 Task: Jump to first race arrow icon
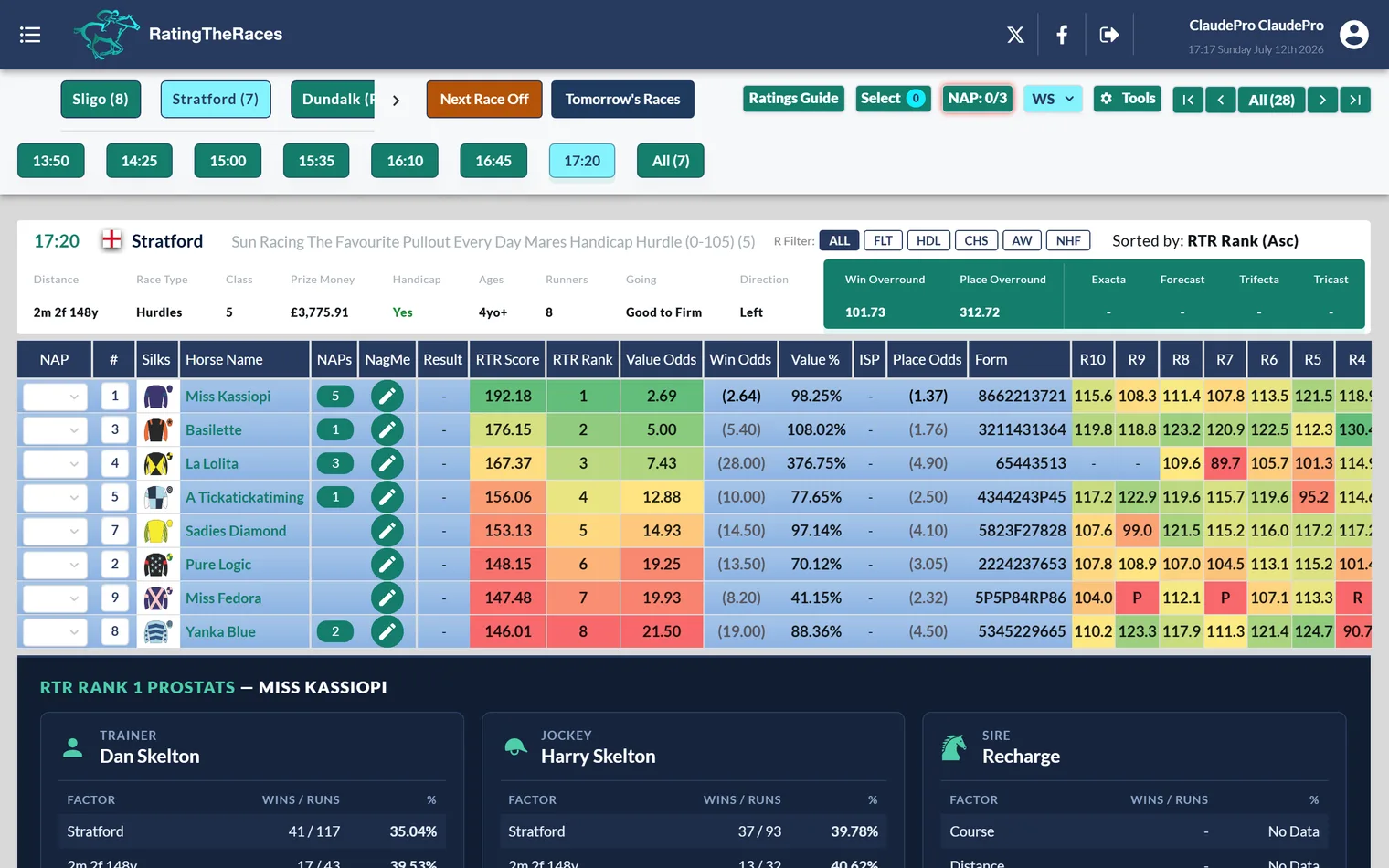1188,100
